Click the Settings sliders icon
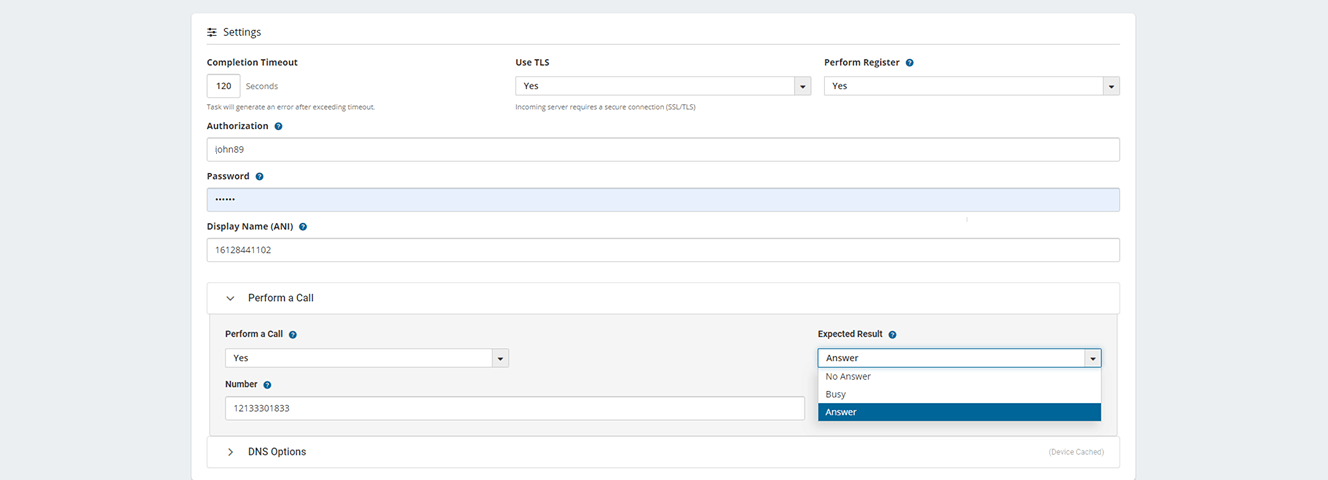Viewport: 1328px width, 480px height. [x=212, y=32]
